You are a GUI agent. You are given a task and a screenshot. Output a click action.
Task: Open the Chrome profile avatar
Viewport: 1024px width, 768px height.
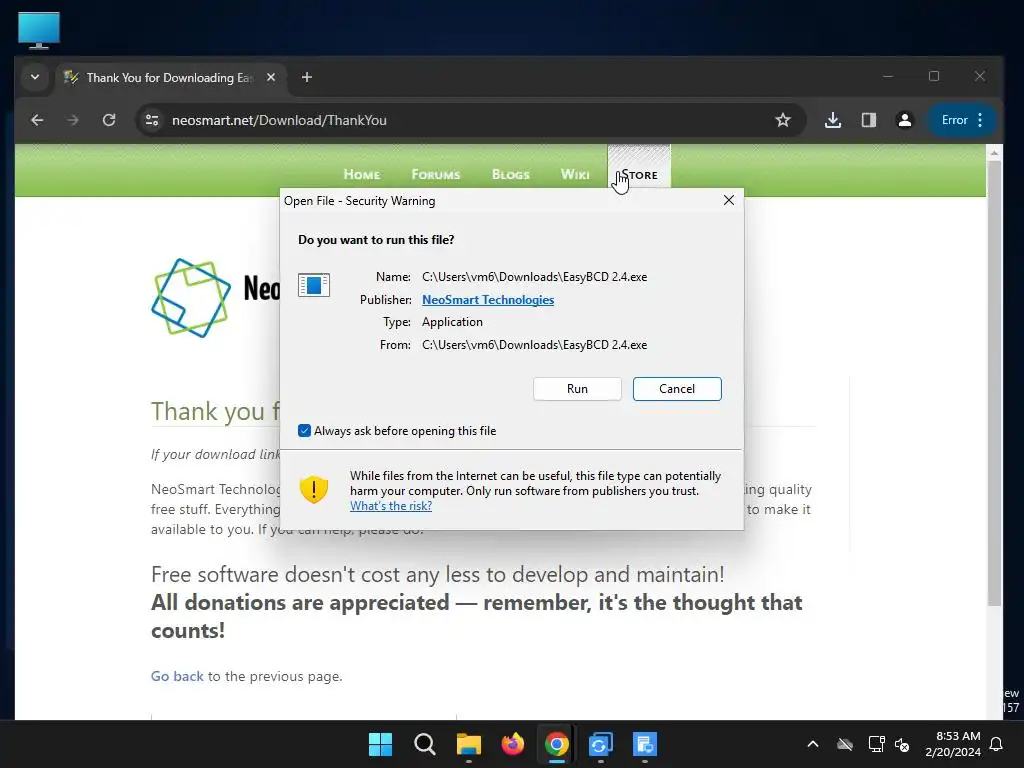904,120
